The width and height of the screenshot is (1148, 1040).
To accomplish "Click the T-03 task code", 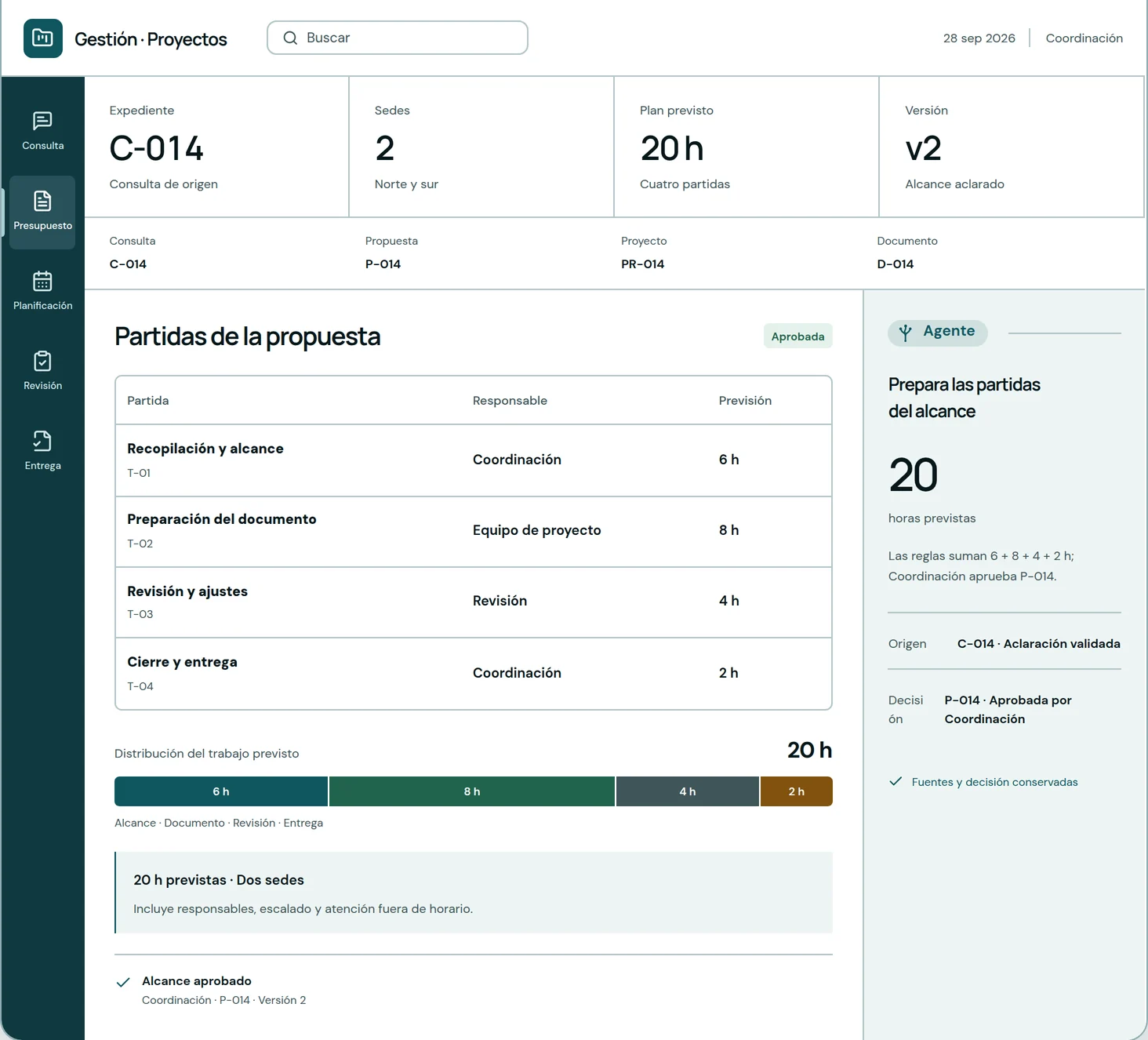I will tap(140, 614).
